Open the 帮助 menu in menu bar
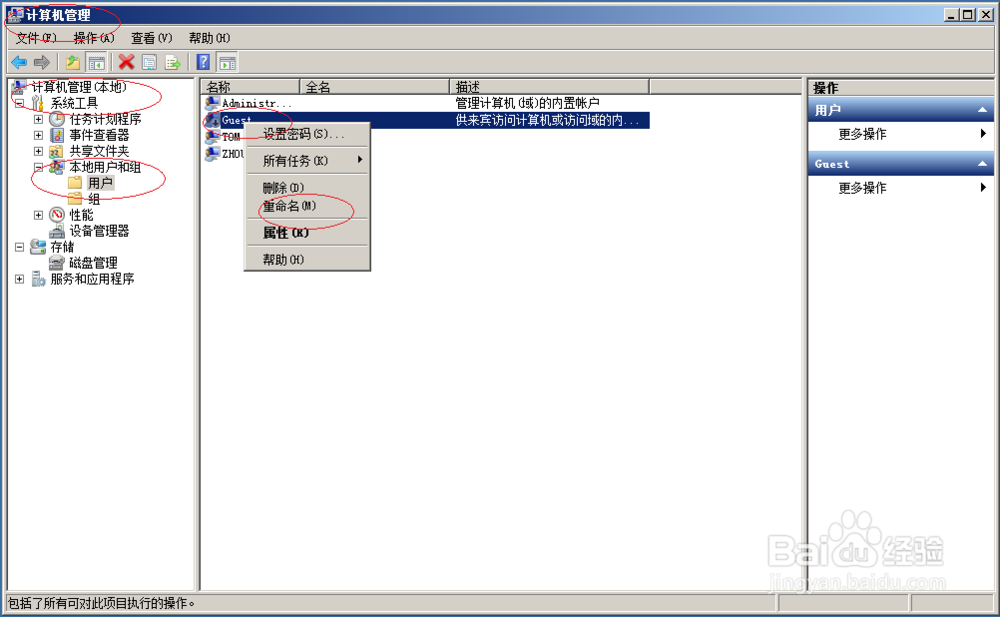The height and width of the screenshot is (617, 1000). (x=209, y=38)
